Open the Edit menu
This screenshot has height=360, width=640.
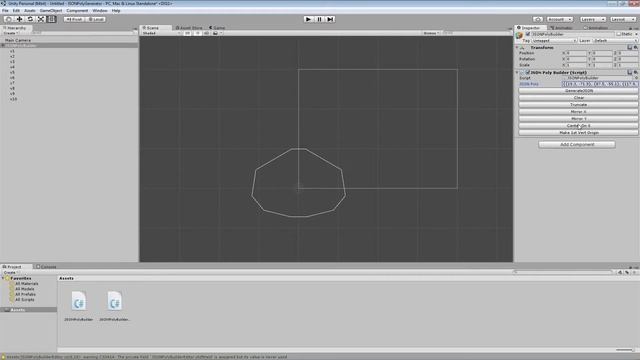16,11
